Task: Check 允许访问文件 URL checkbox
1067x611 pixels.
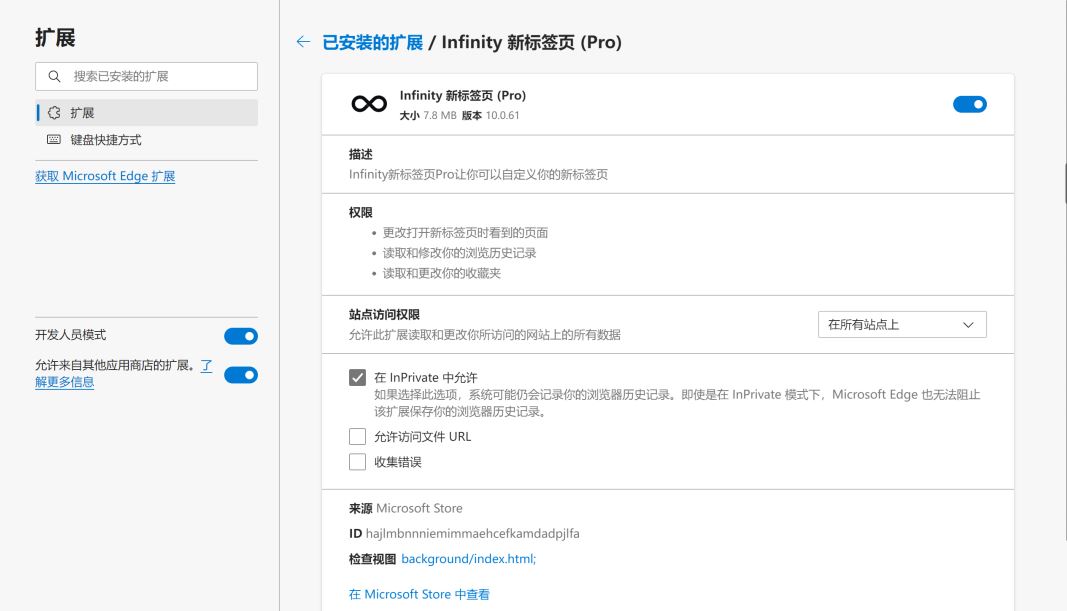Action: click(357, 437)
